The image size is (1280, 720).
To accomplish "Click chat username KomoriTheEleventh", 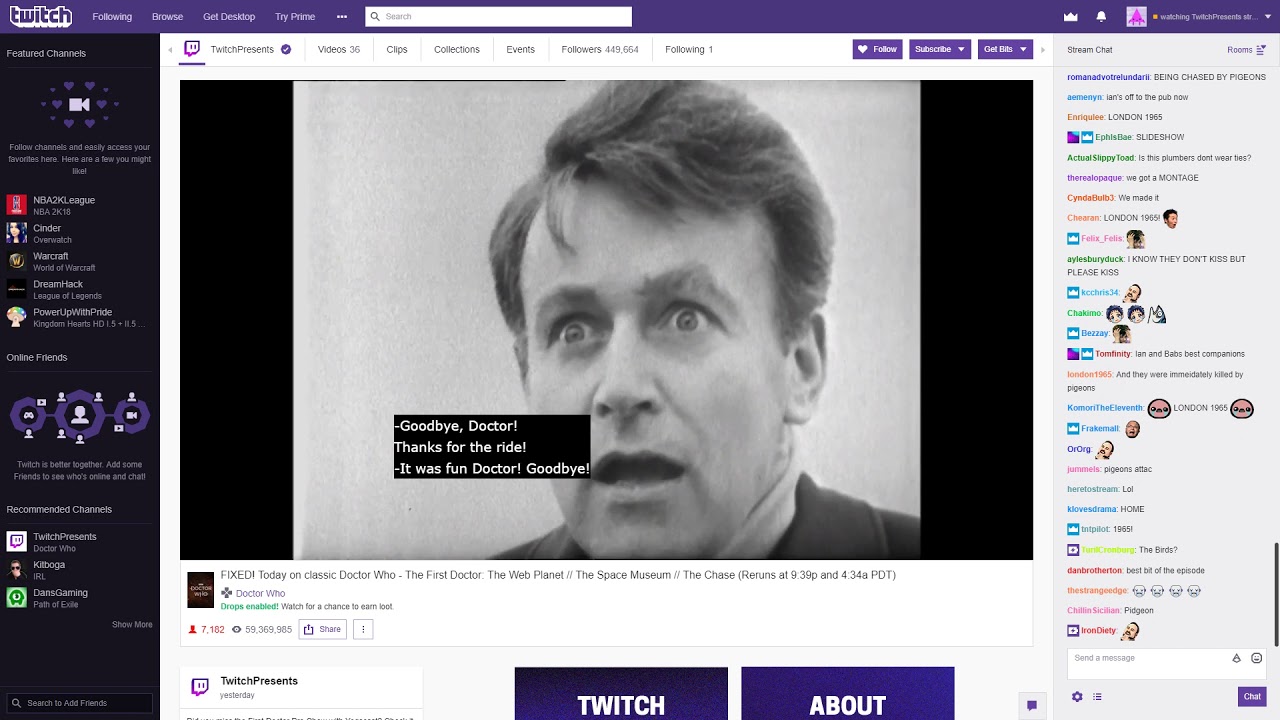I will 1104,408.
